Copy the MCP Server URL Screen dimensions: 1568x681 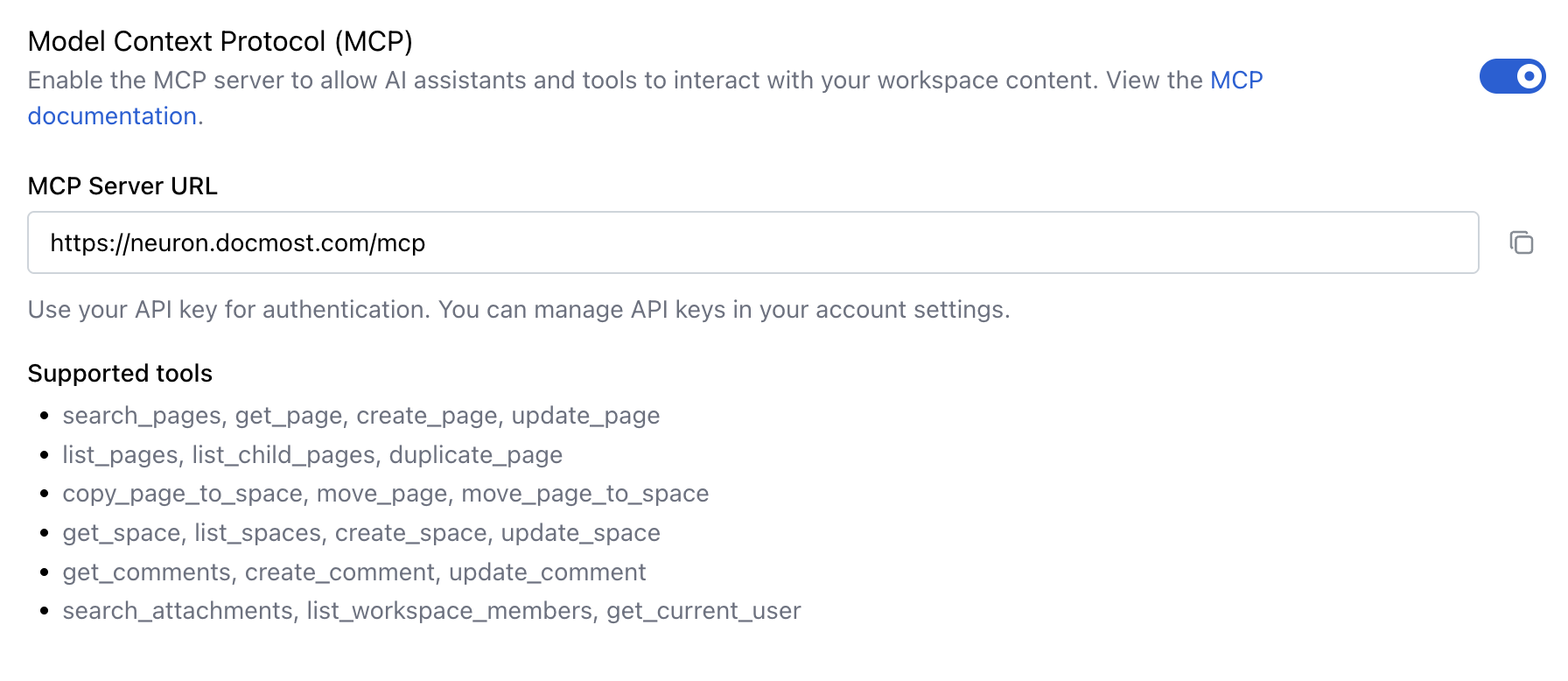click(1522, 242)
